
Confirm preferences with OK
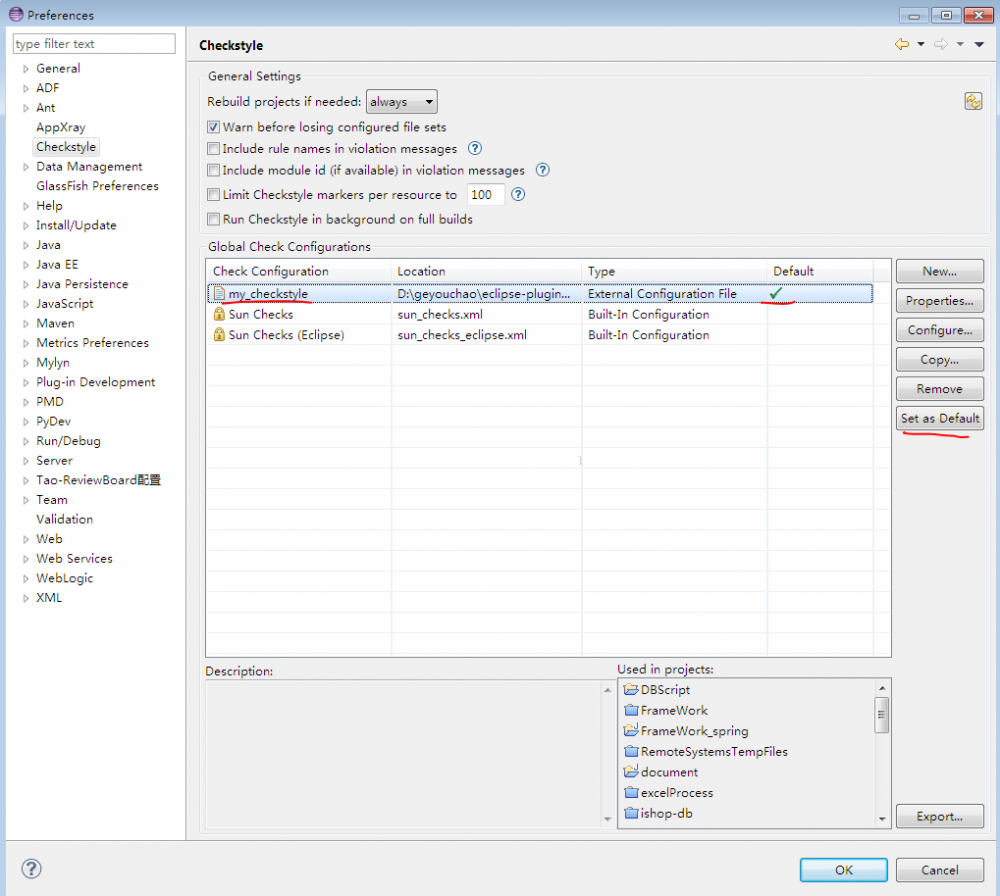(x=844, y=870)
